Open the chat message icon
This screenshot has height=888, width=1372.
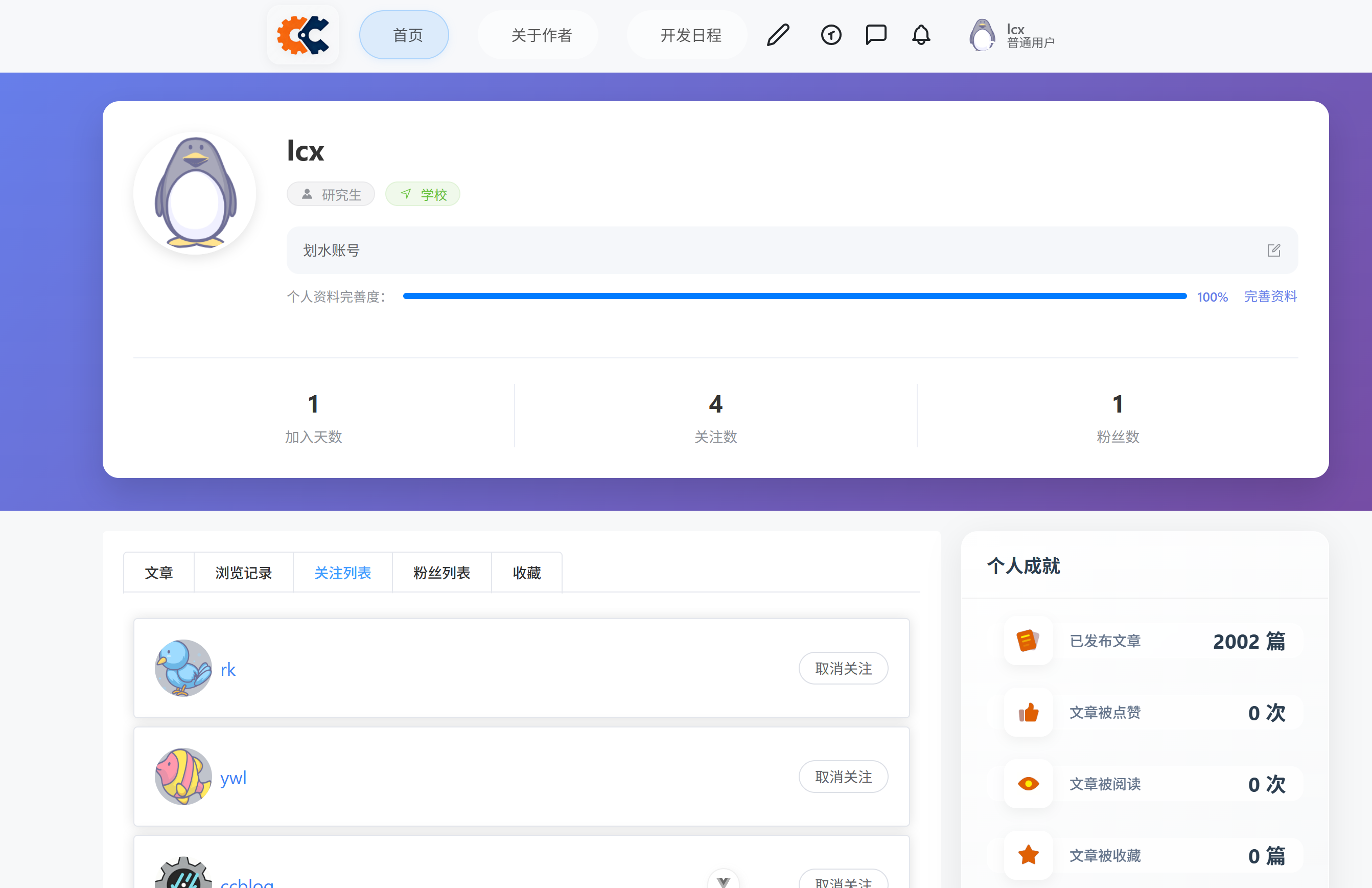tap(876, 35)
